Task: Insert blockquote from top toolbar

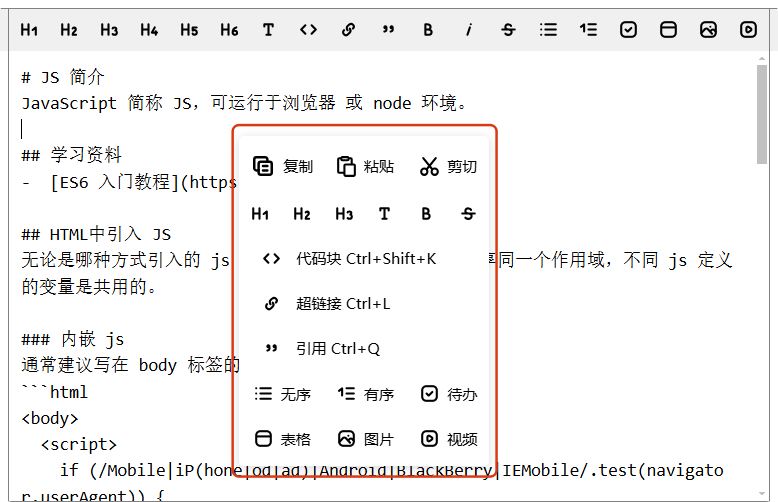Action: click(389, 30)
